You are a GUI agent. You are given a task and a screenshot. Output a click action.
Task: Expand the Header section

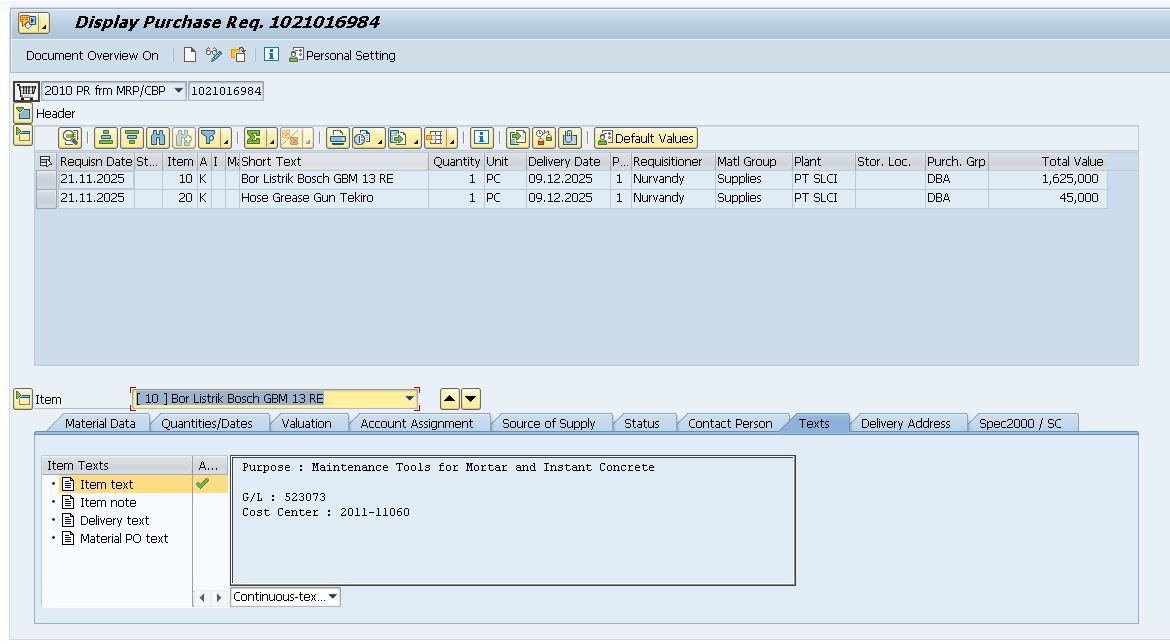coord(23,114)
